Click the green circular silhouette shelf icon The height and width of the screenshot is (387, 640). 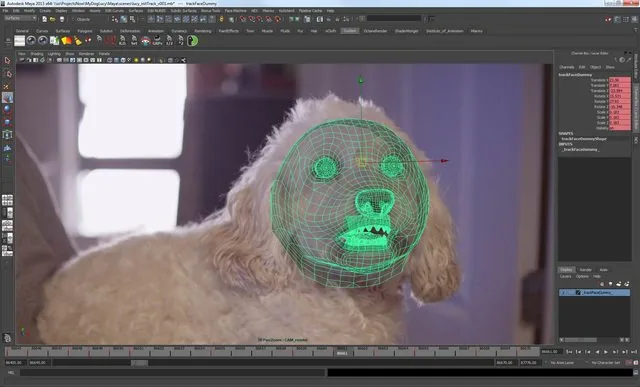(x=192, y=40)
